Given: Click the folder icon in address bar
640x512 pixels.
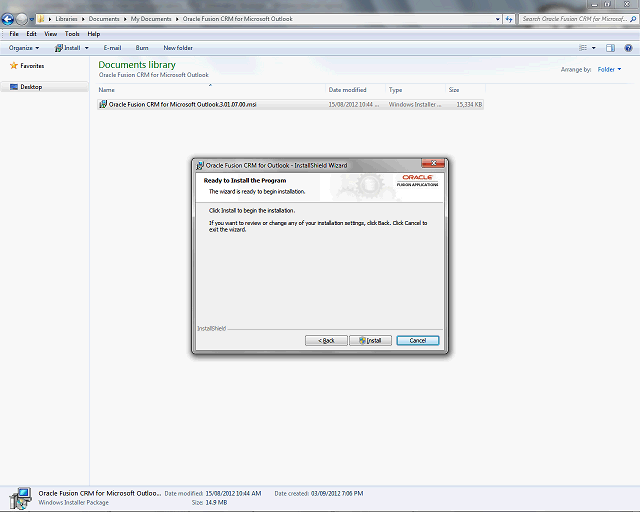Looking at the screenshot, I should (41, 19).
